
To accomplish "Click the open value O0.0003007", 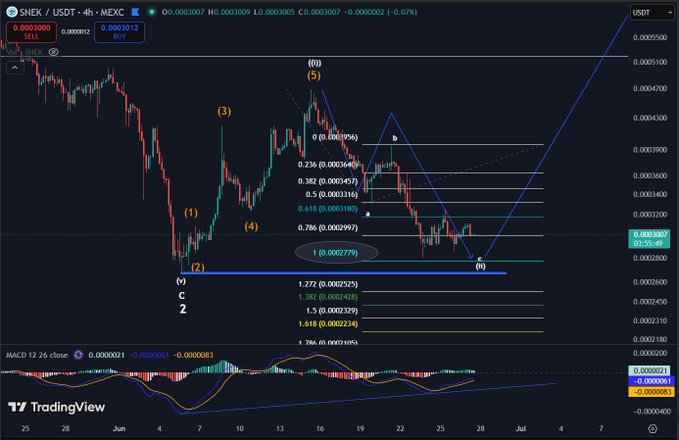I will (x=182, y=12).
